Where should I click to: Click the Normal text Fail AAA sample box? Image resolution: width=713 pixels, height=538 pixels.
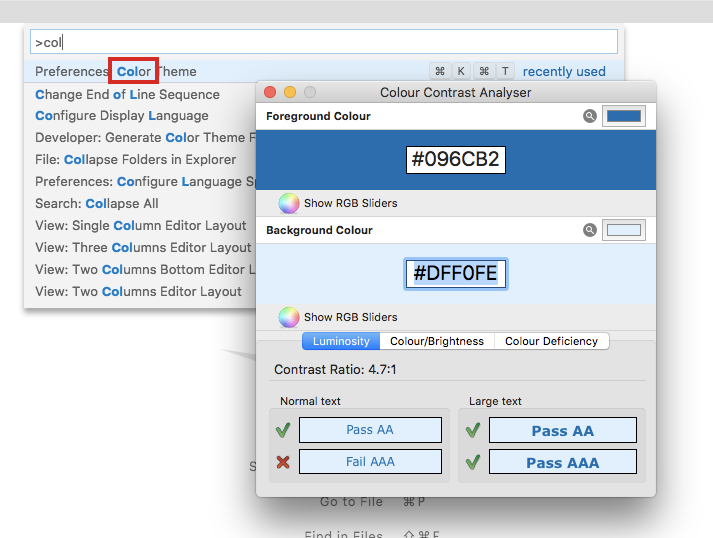point(370,462)
